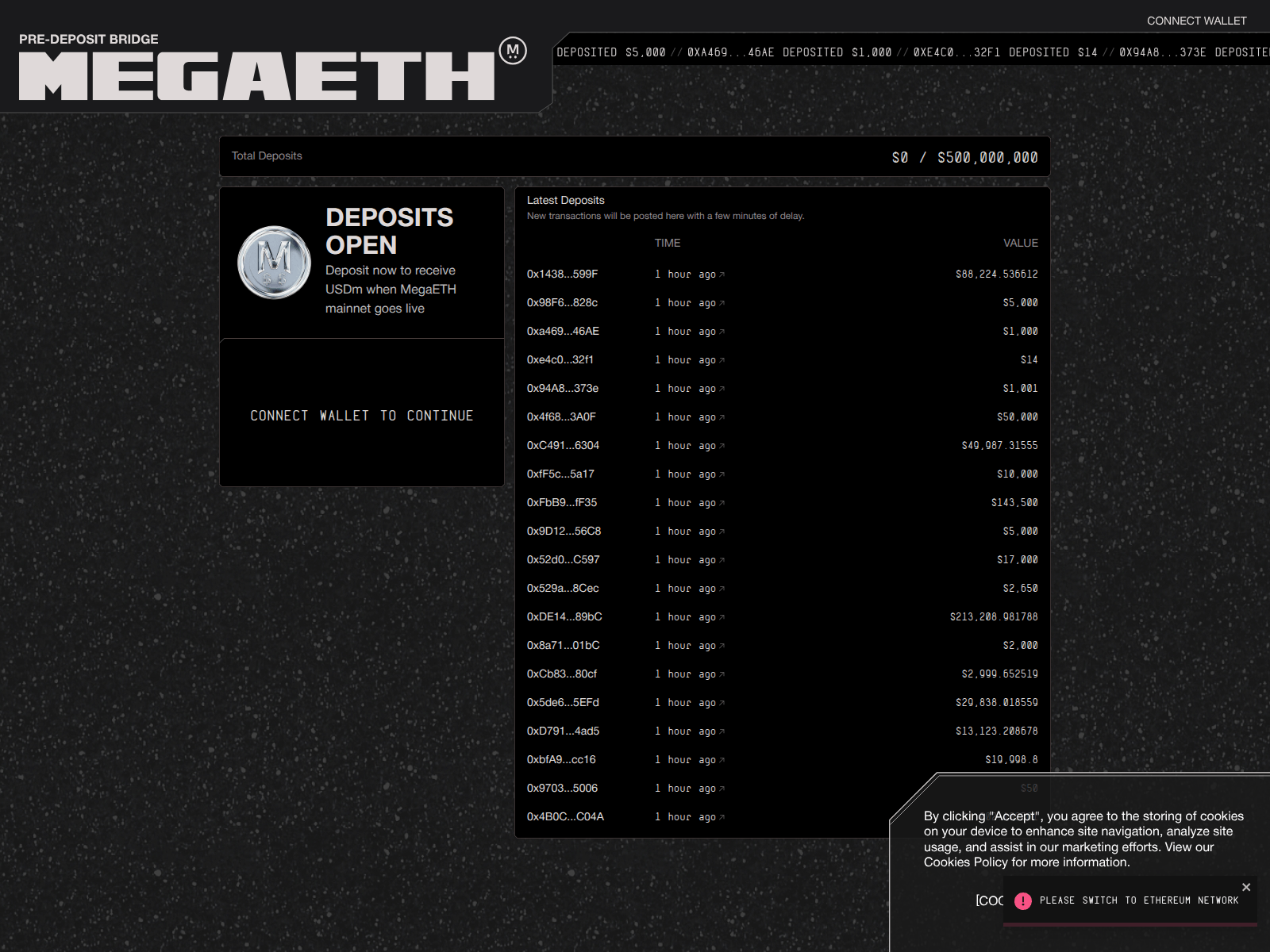Click the MEGAETH wordmark logo
The height and width of the screenshot is (952, 1270).
click(x=256, y=76)
